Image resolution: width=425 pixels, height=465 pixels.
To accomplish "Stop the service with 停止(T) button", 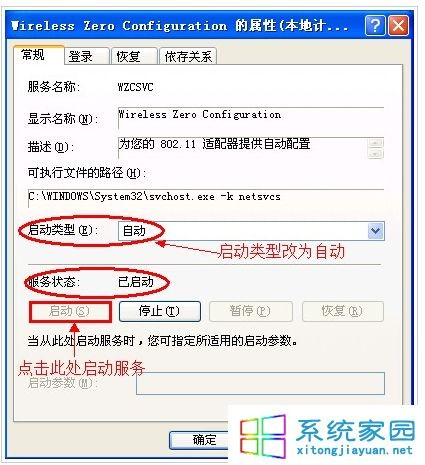I will [x=160, y=312].
